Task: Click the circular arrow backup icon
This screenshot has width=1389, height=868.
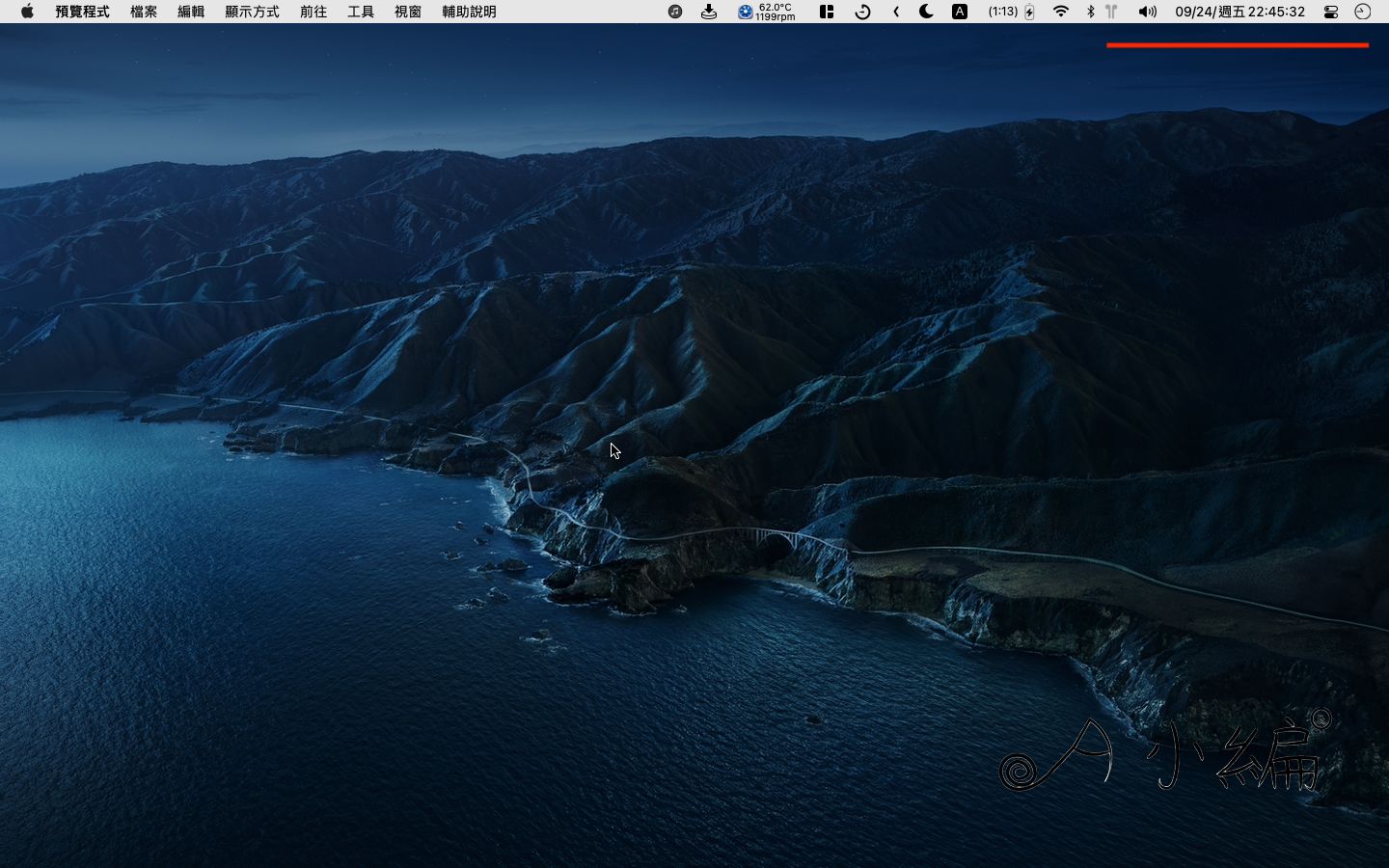Action: pos(862,12)
